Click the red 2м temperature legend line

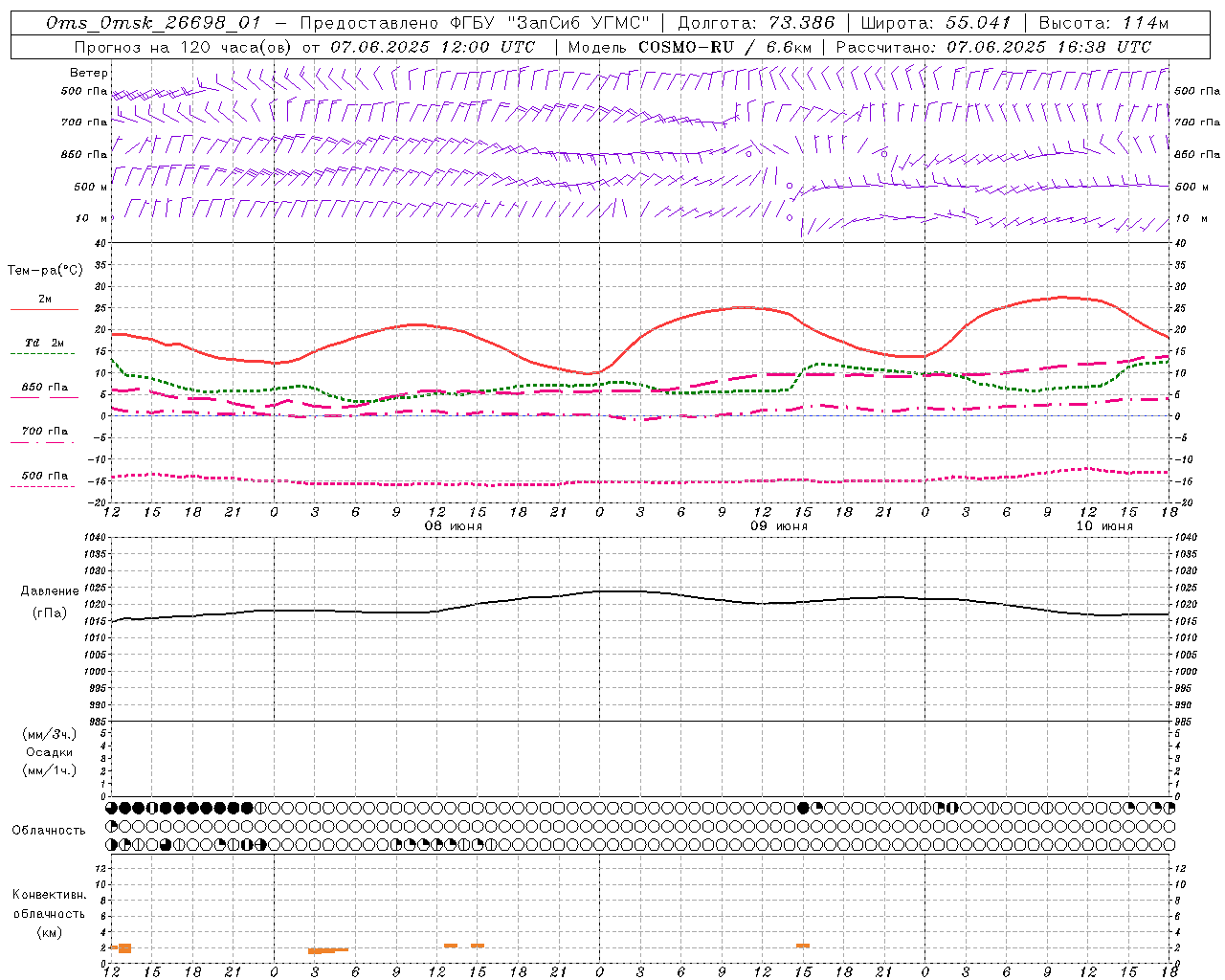coord(44,310)
